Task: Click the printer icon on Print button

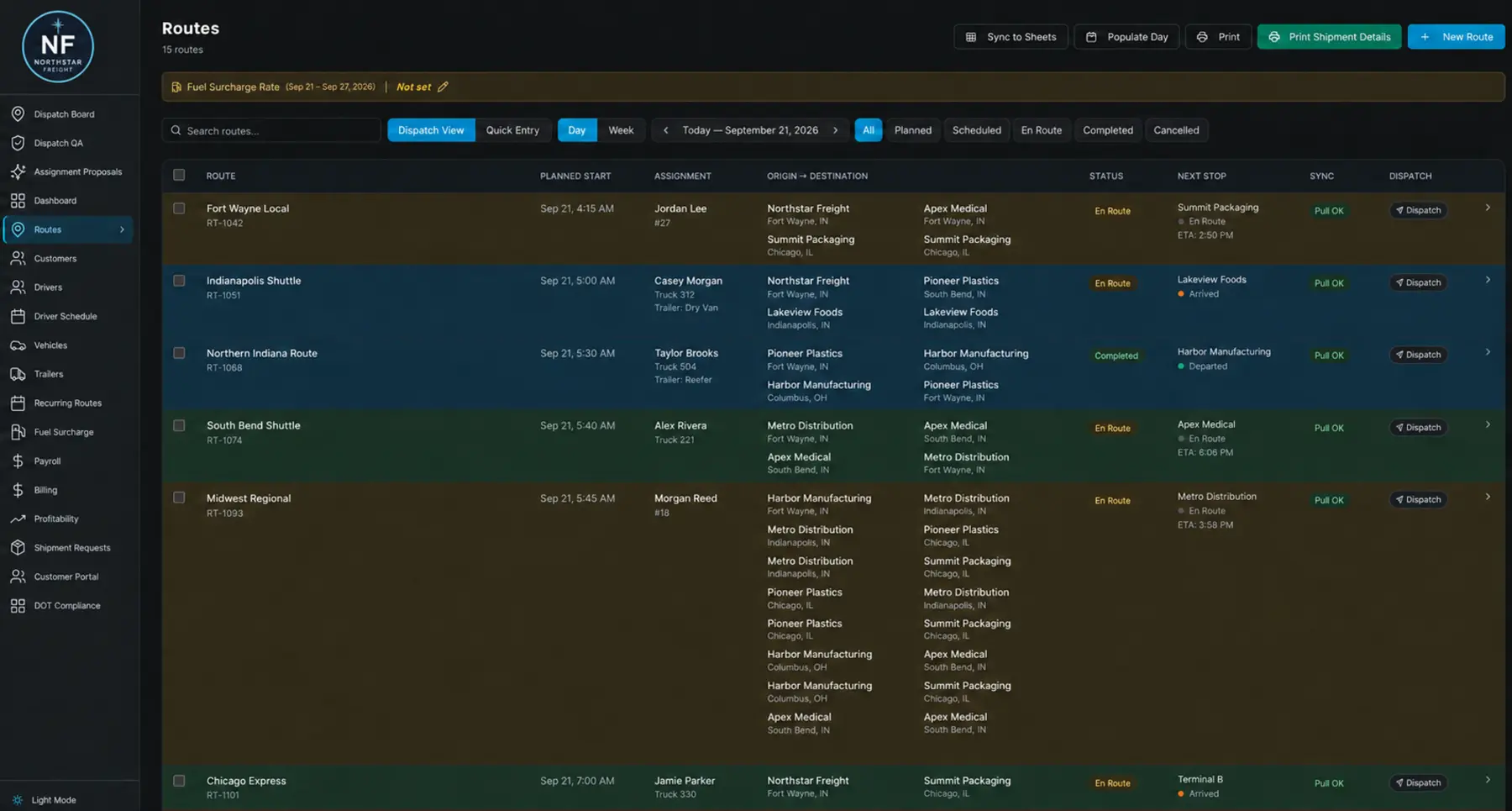Action: pyautogui.click(x=1202, y=37)
